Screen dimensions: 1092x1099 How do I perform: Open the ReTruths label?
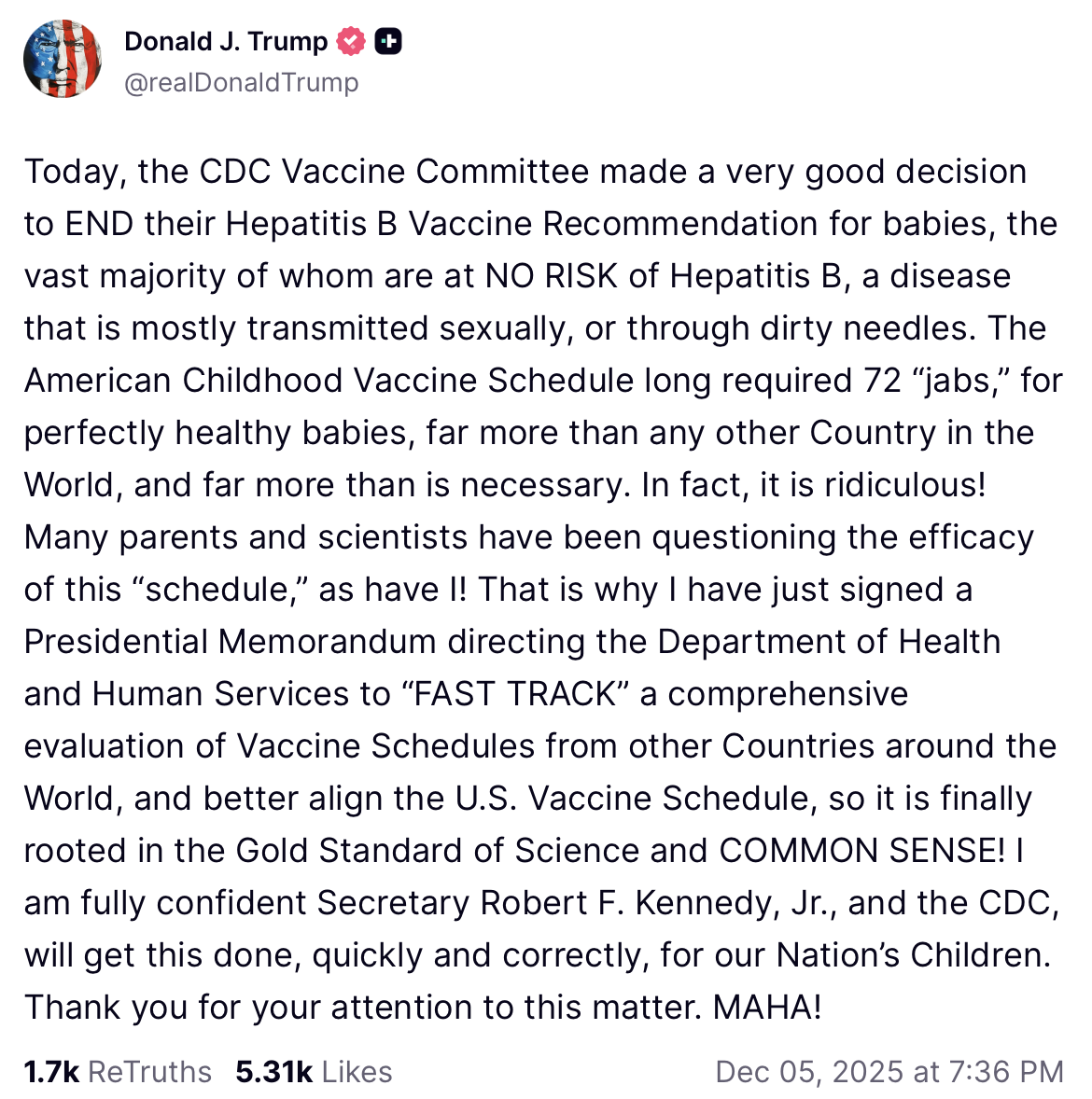pyautogui.click(x=149, y=1072)
